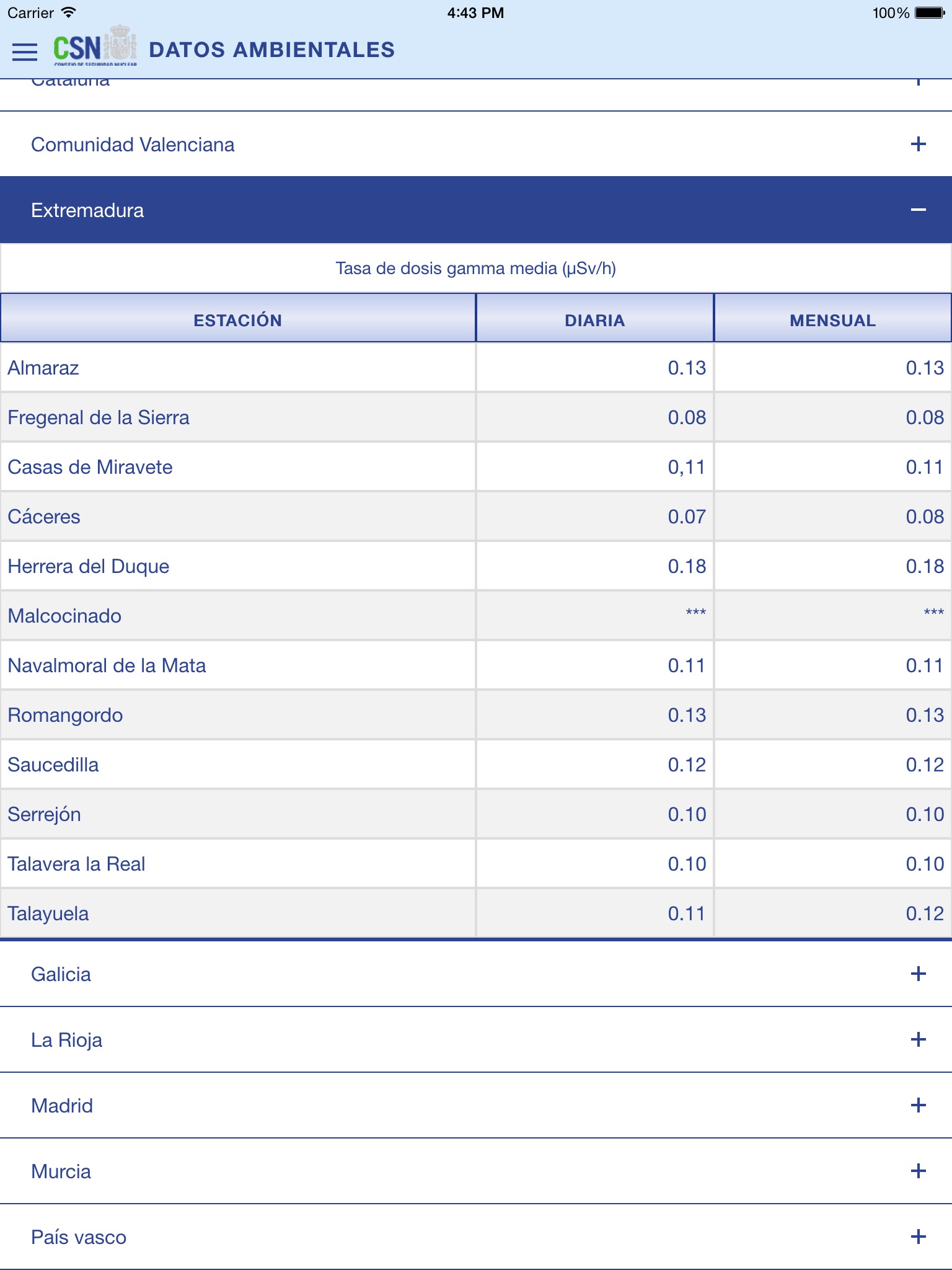Screen dimensions: 952x1270
Task: Tap the plus icon next to Murcia
Action: click(918, 1171)
